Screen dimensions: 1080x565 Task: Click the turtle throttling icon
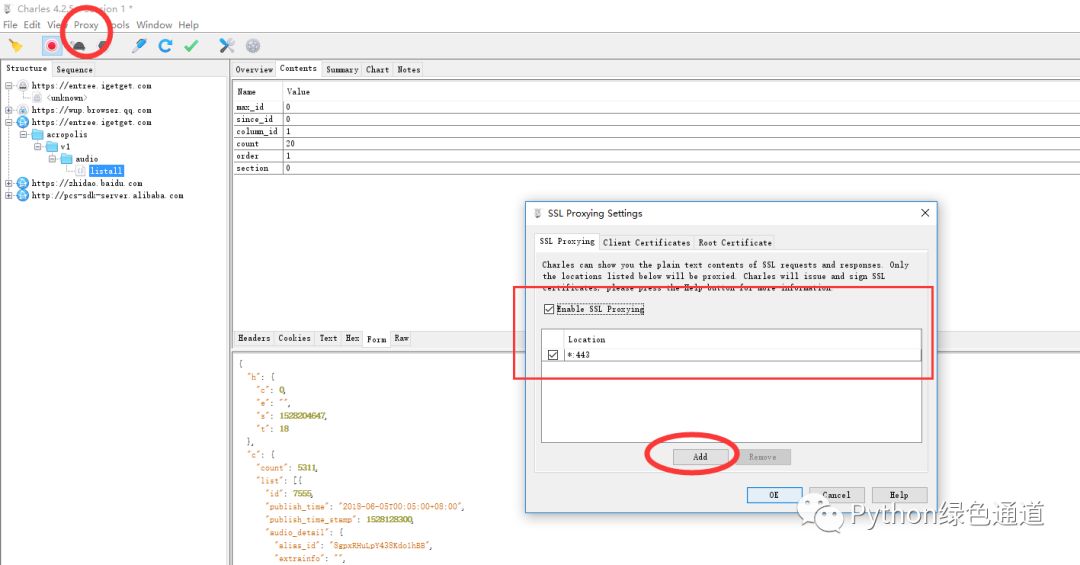tap(79, 46)
